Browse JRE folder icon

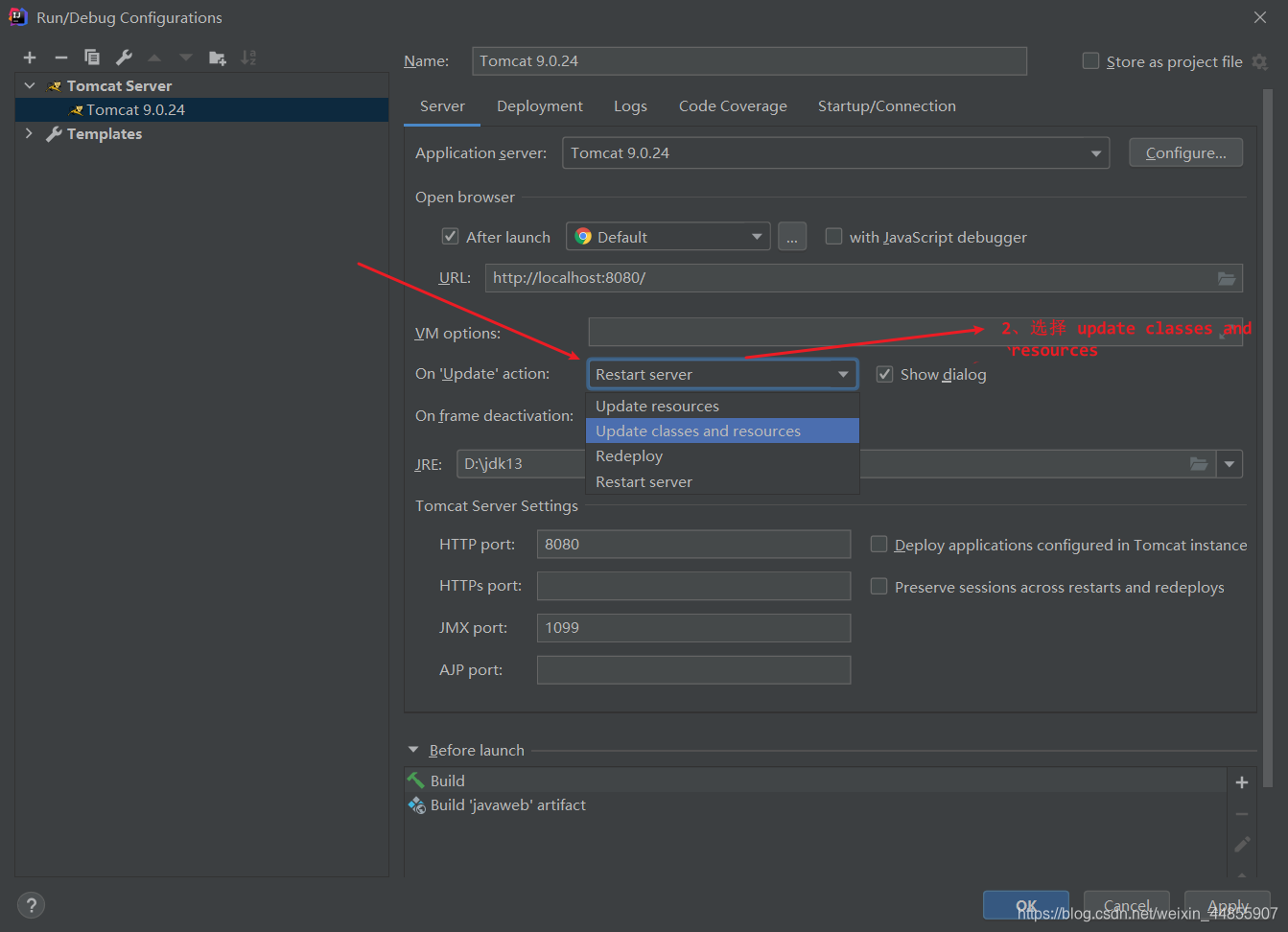[1199, 464]
